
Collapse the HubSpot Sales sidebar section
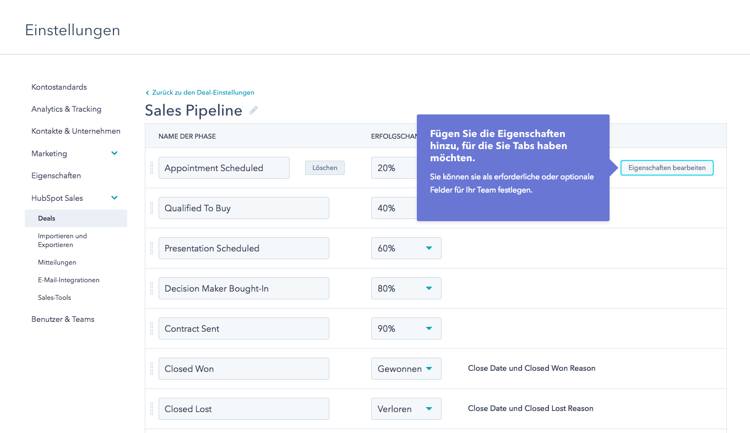click(114, 198)
